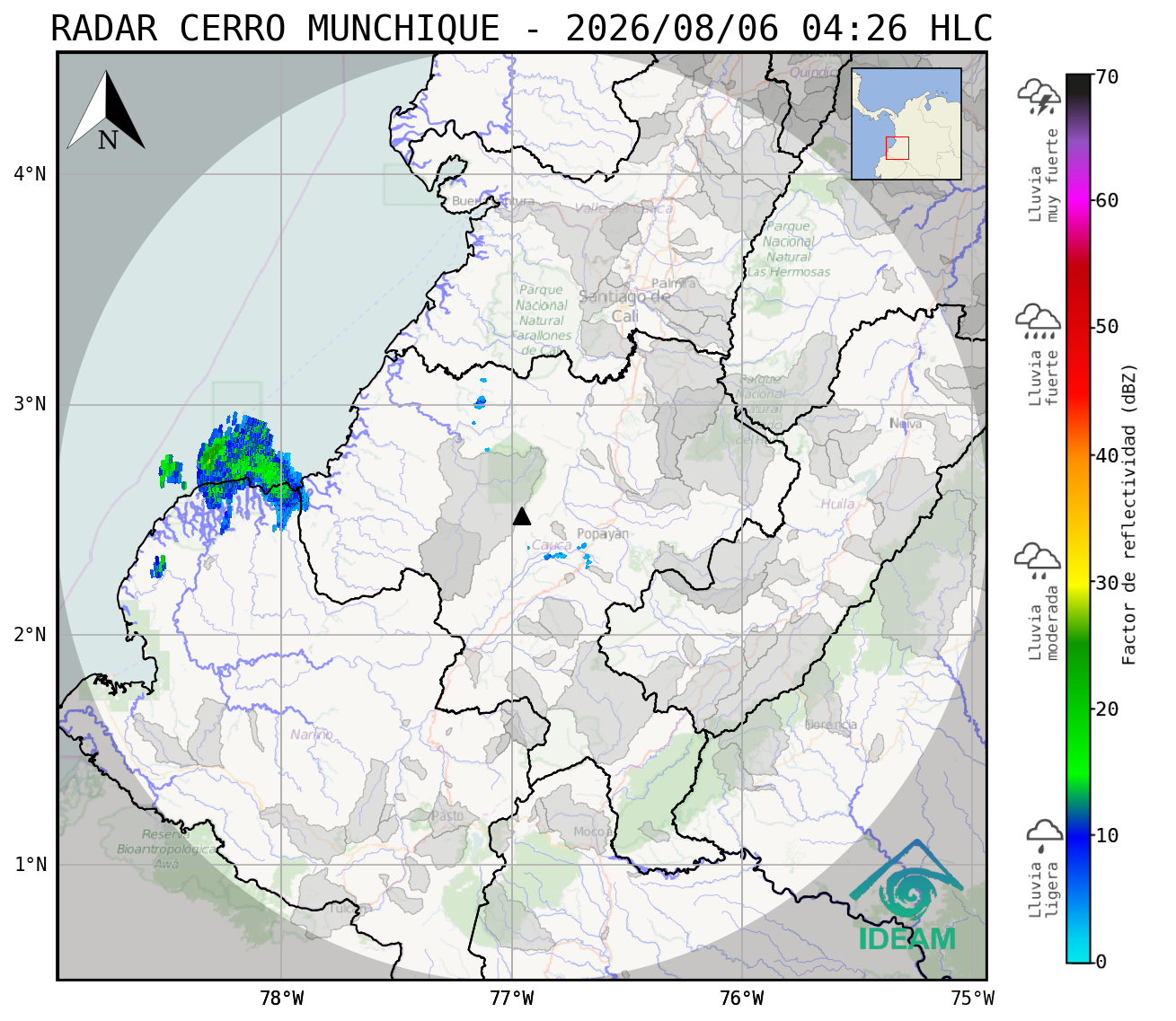Click the north arrow compass icon
Image resolution: width=1176 pixels, height=1021 pixels.
click(106, 111)
